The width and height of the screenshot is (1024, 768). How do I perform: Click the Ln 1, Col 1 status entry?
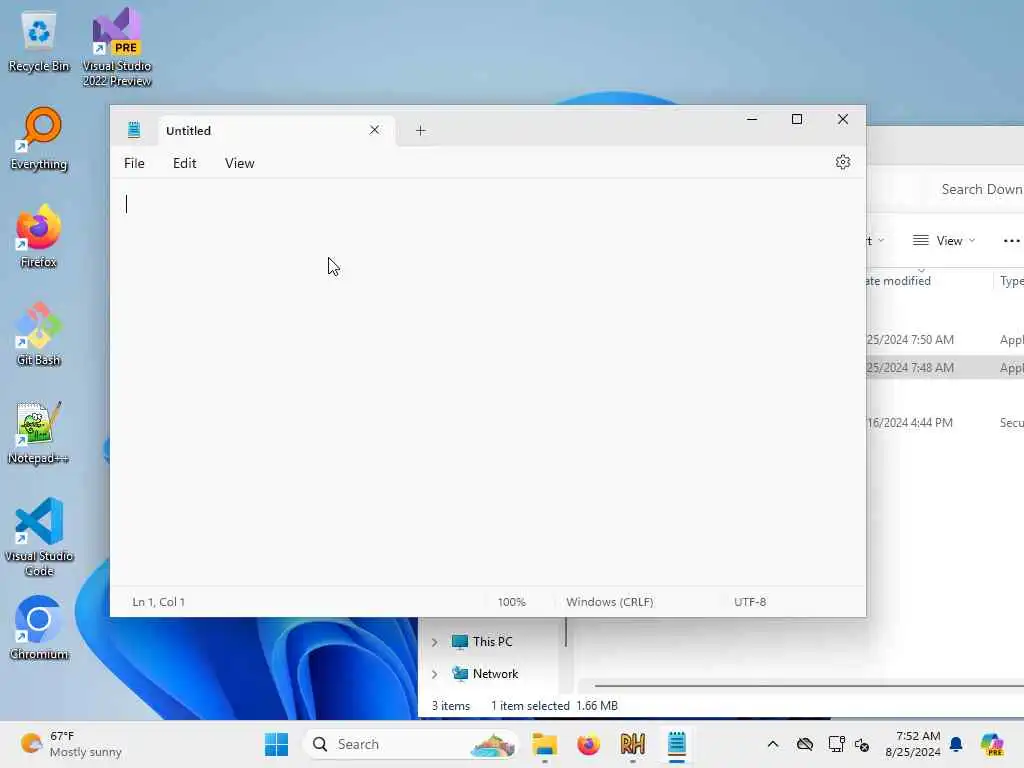(x=159, y=602)
